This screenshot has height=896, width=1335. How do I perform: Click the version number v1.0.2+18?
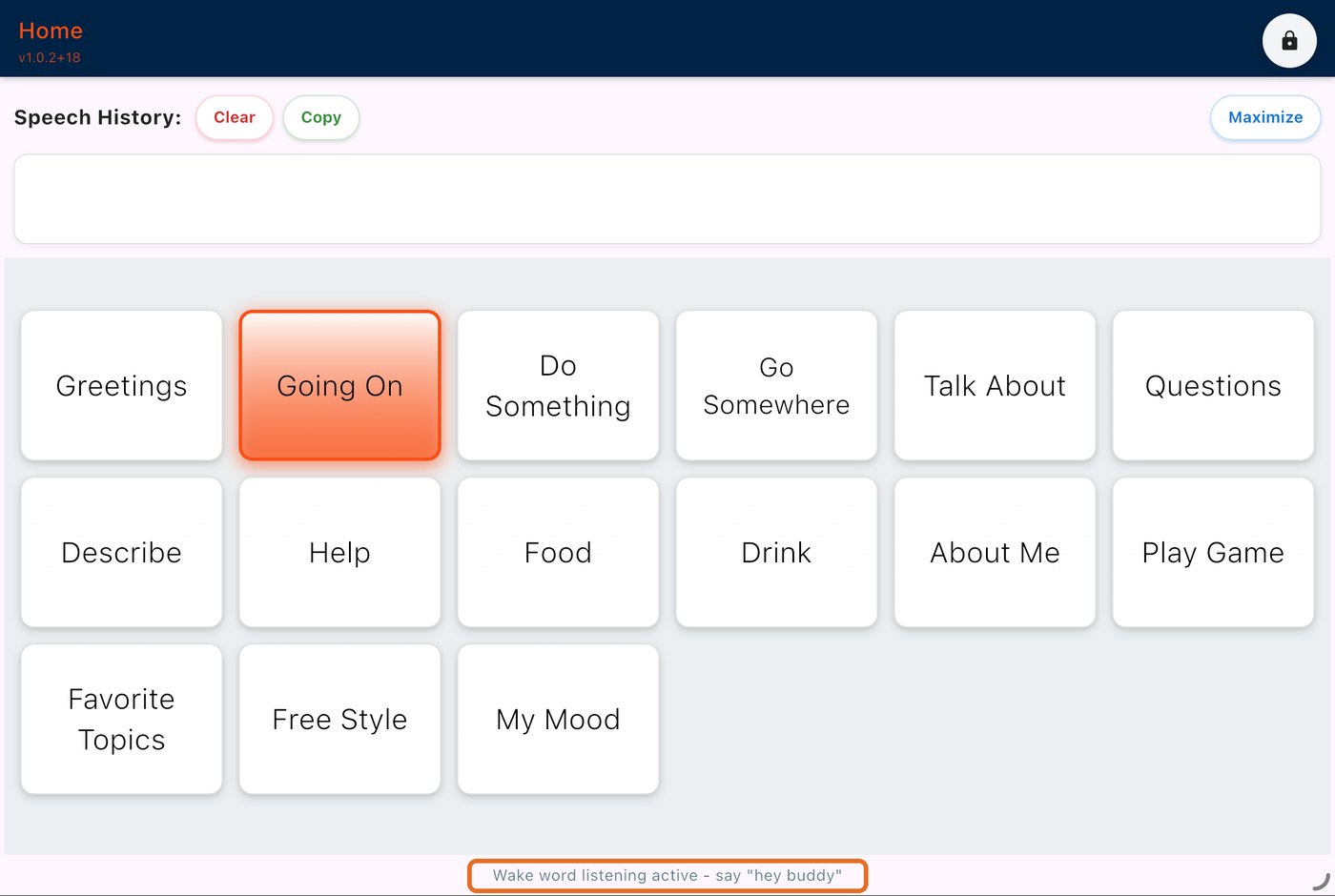pos(50,57)
